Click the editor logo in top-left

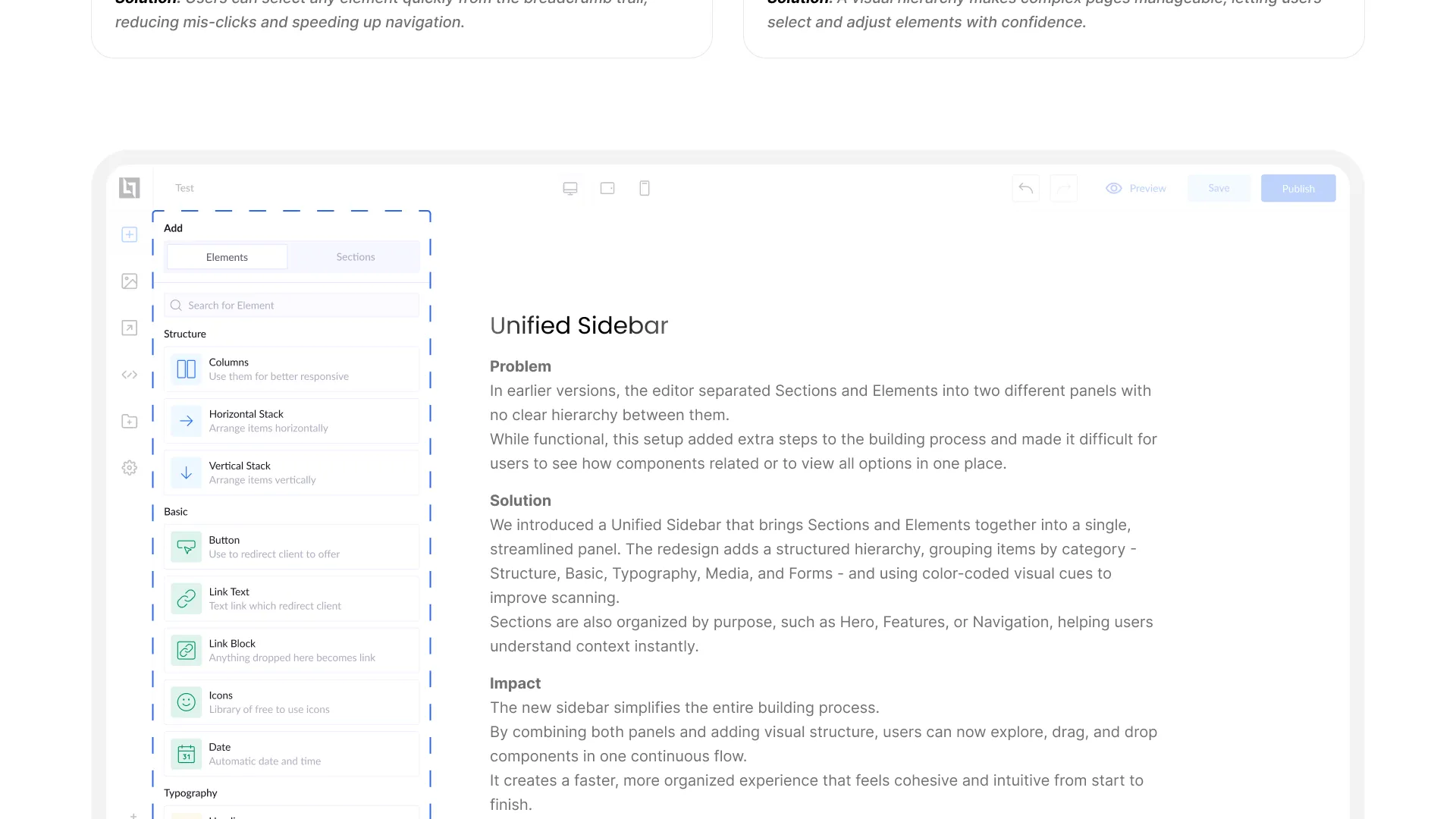click(x=130, y=187)
